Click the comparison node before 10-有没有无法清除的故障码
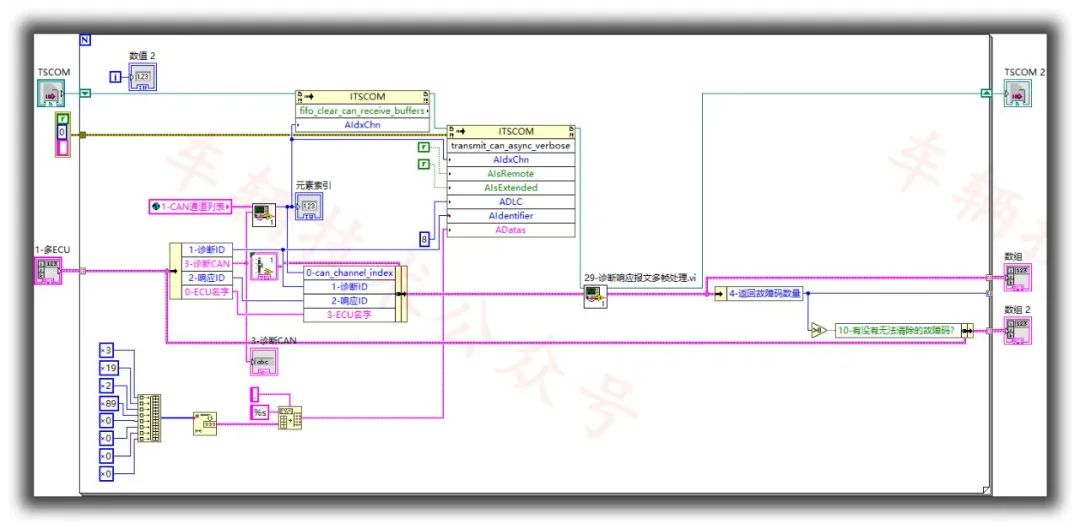This screenshot has width=1080, height=529. tap(819, 331)
